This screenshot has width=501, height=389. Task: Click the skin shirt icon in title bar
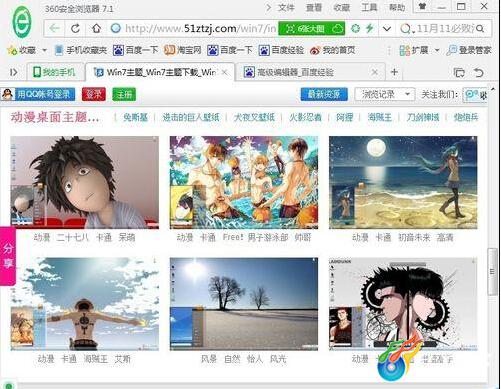(x=423, y=6)
